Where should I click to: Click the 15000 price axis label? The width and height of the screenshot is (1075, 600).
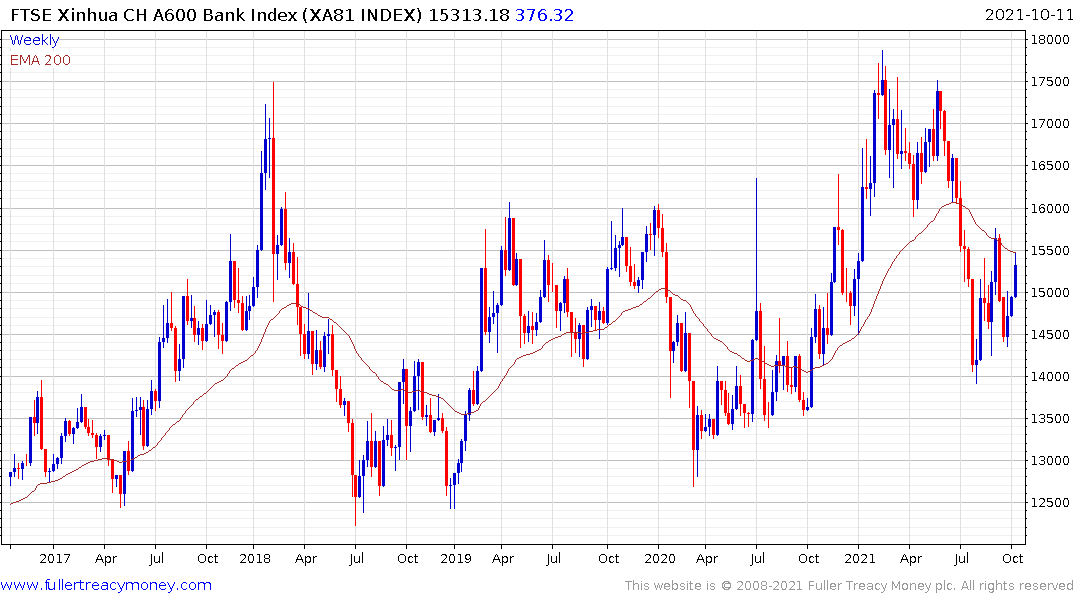click(x=1050, y=293)
